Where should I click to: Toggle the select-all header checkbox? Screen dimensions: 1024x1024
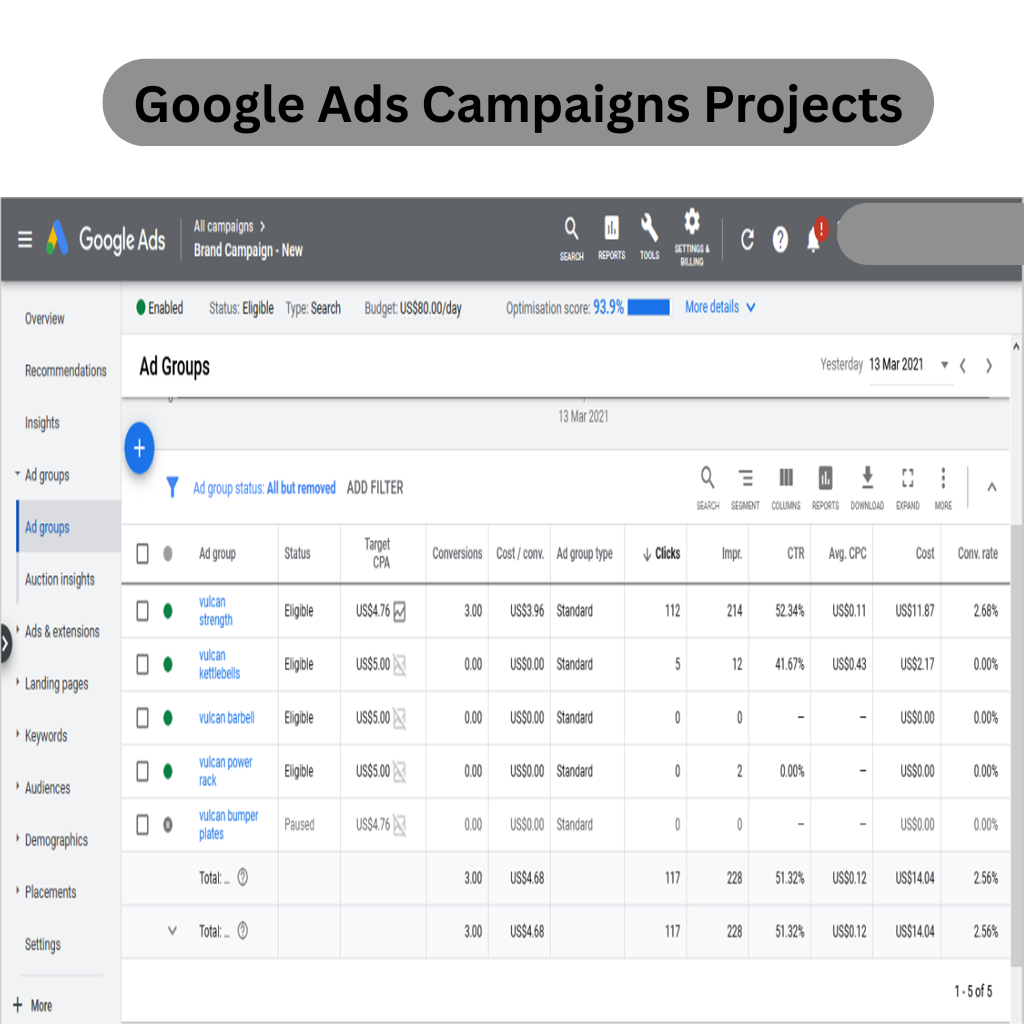tap(142, 554)
